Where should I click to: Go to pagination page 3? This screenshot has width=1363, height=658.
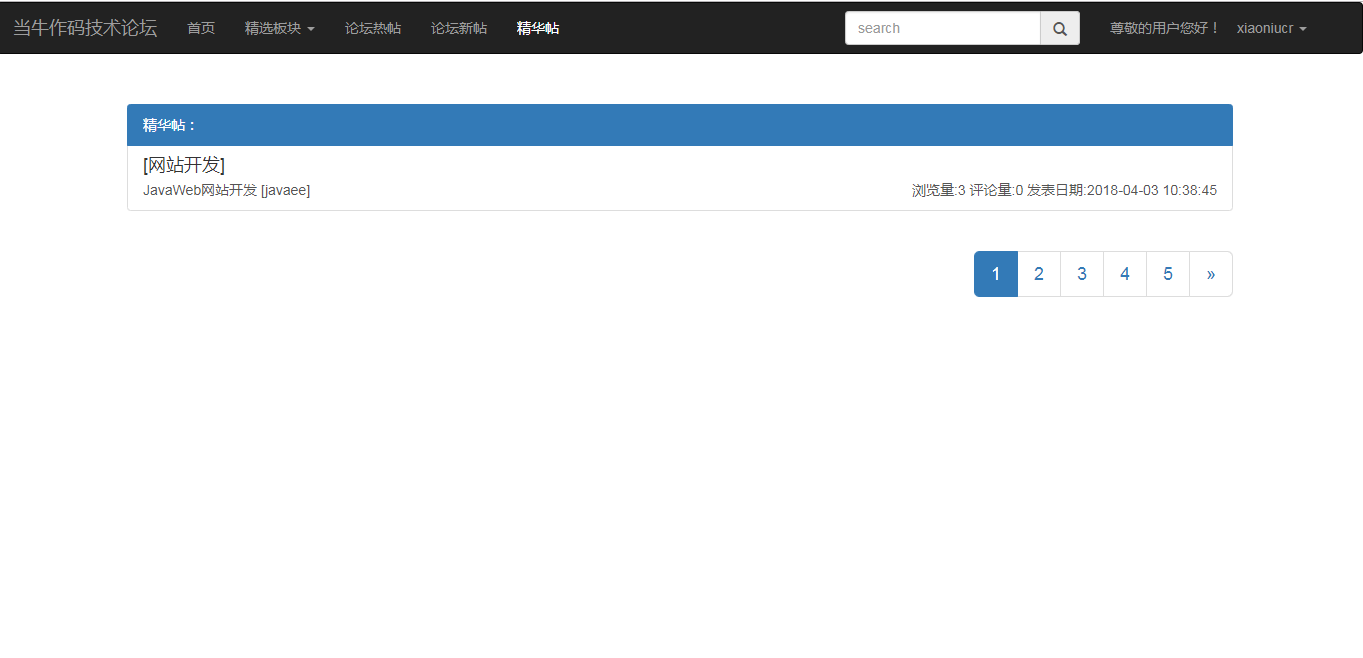pos(1082,274)
